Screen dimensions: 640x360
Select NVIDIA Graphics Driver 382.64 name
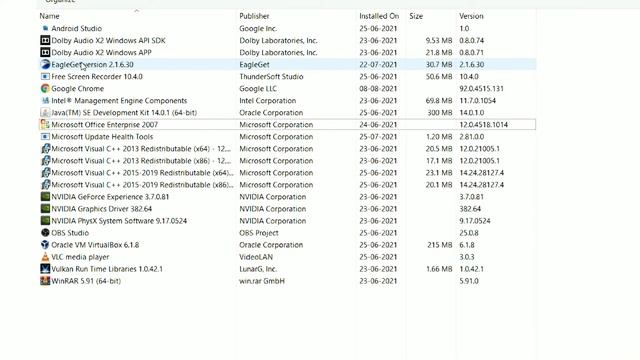tap(101, 209)
